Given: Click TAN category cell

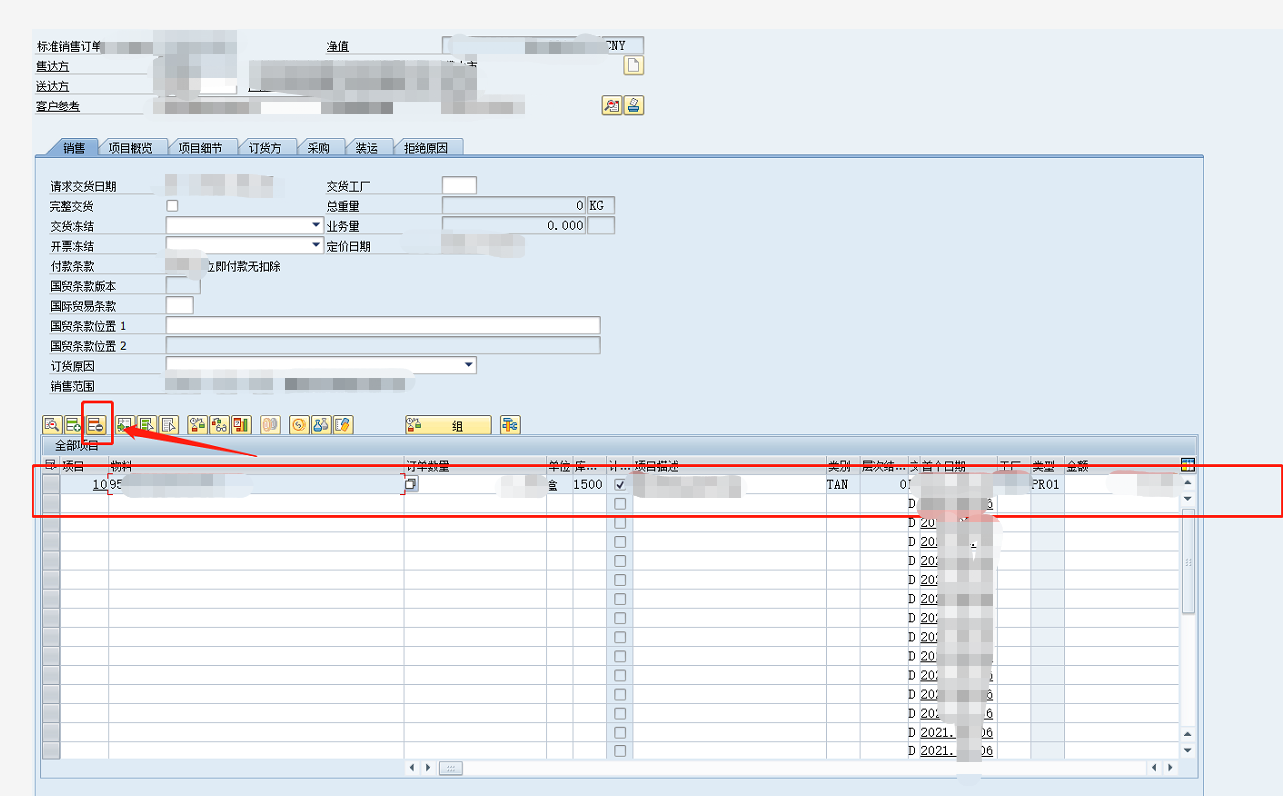Looking at the screenshot, I should point(843,485).
